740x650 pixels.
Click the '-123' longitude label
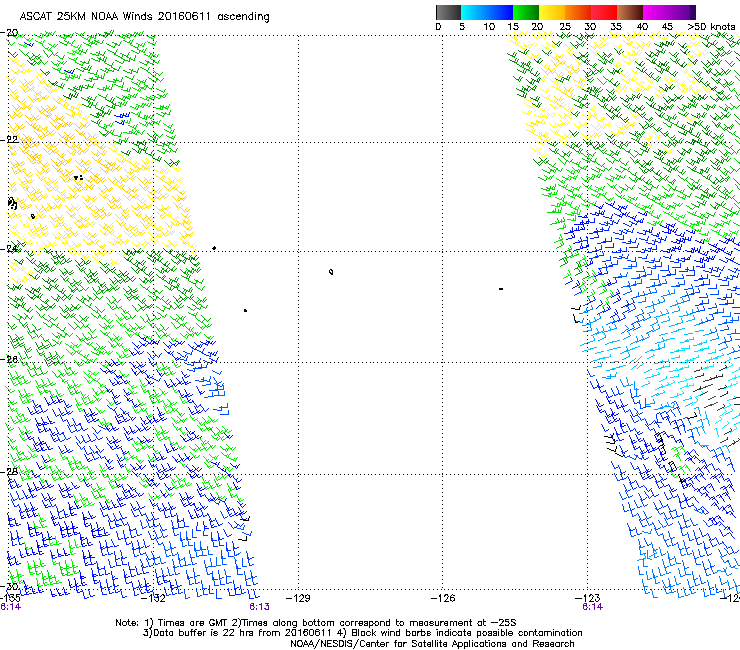587,599
